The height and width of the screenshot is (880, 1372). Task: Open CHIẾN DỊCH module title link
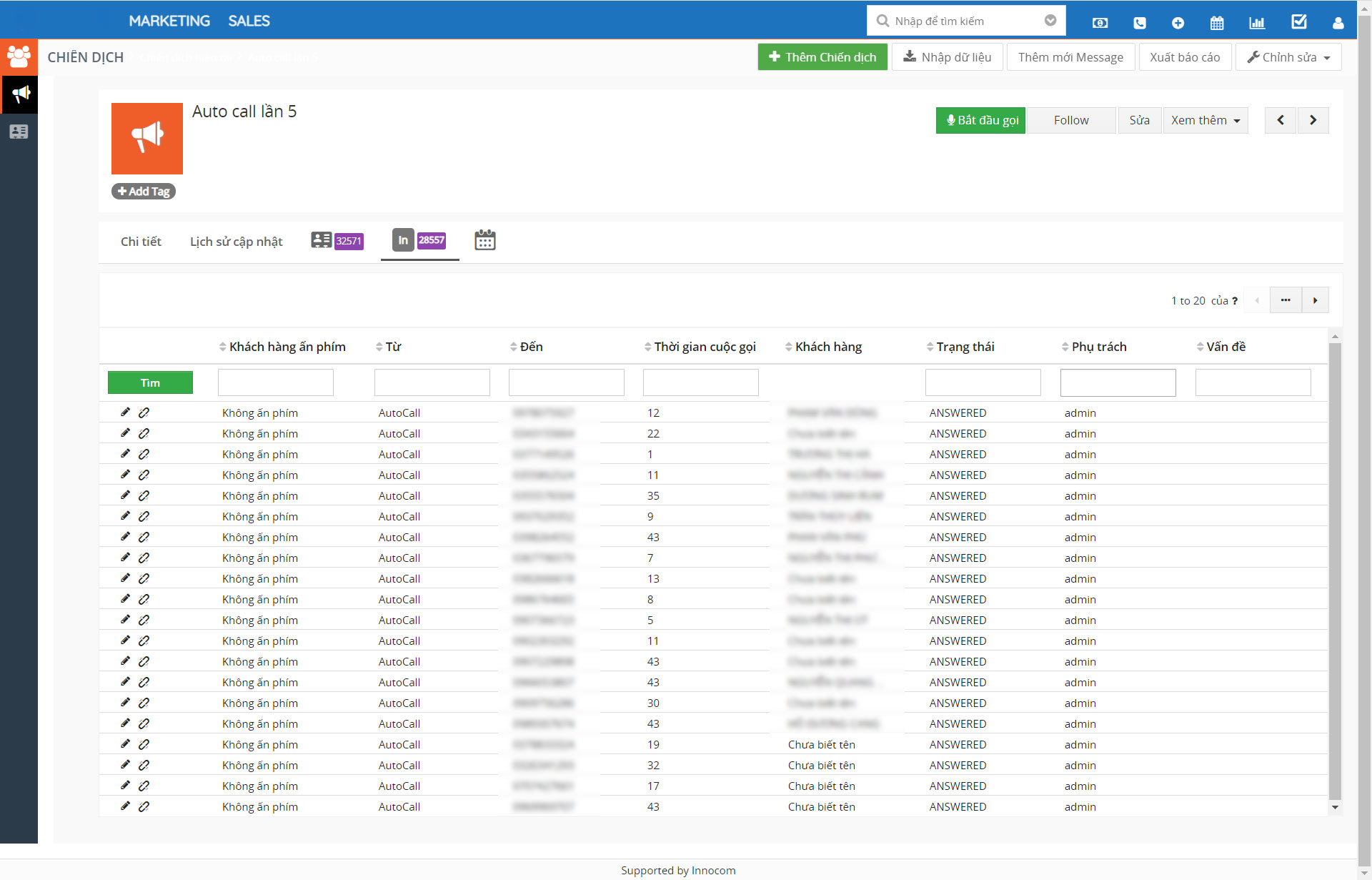pos(86,57)
